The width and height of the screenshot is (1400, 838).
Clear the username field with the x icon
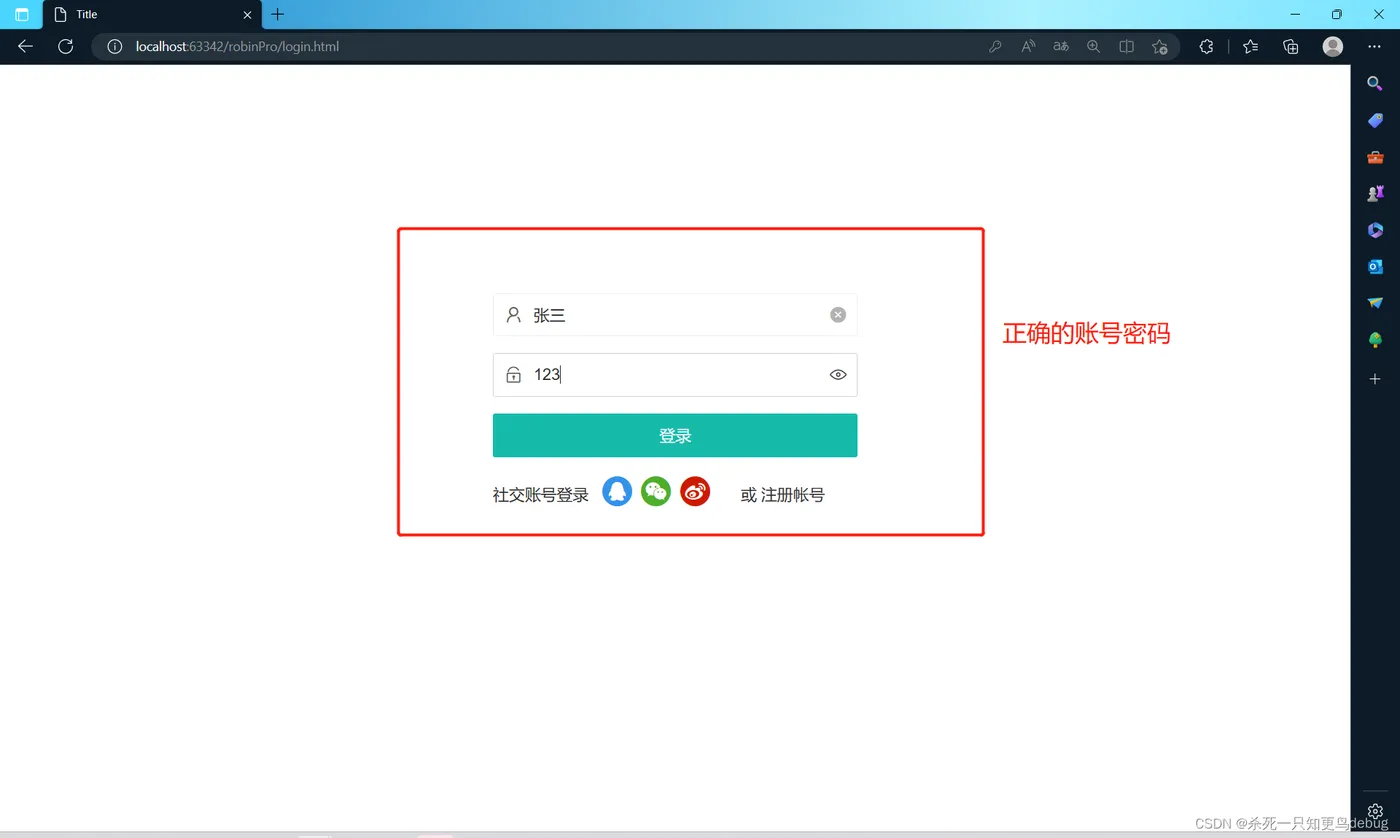click(x=838, y=315)
